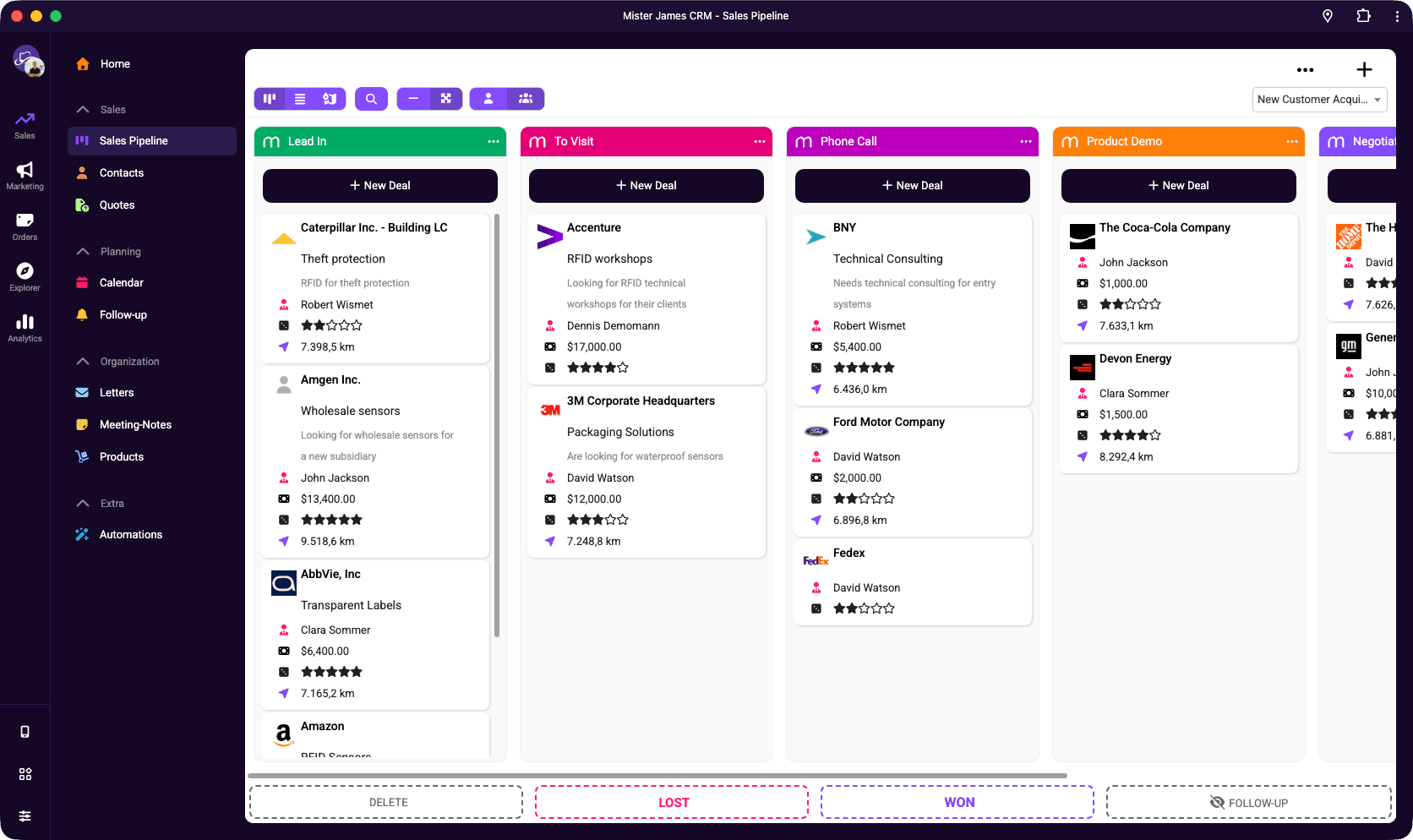Open the Sales Pipeline menu item
Viewport: 1413px width, 840px height.
point(152,141)
